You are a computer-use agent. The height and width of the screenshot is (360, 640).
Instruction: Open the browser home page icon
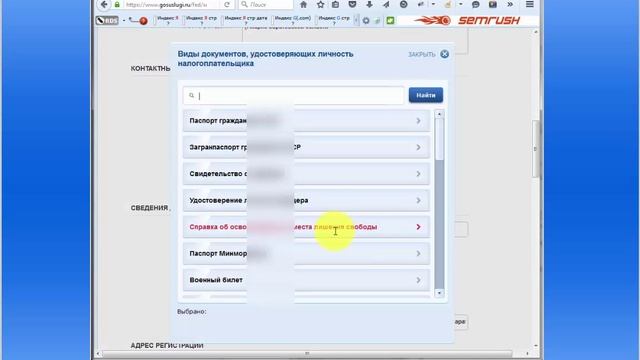coord(303,4)
